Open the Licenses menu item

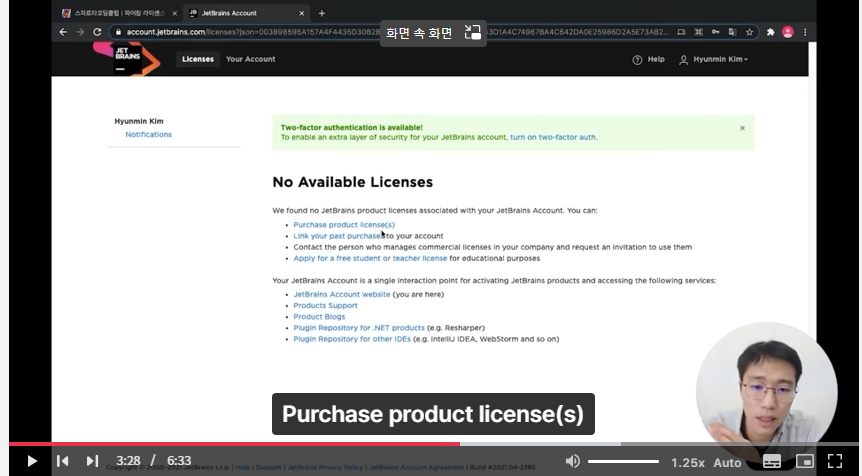[x=198, y=59]
